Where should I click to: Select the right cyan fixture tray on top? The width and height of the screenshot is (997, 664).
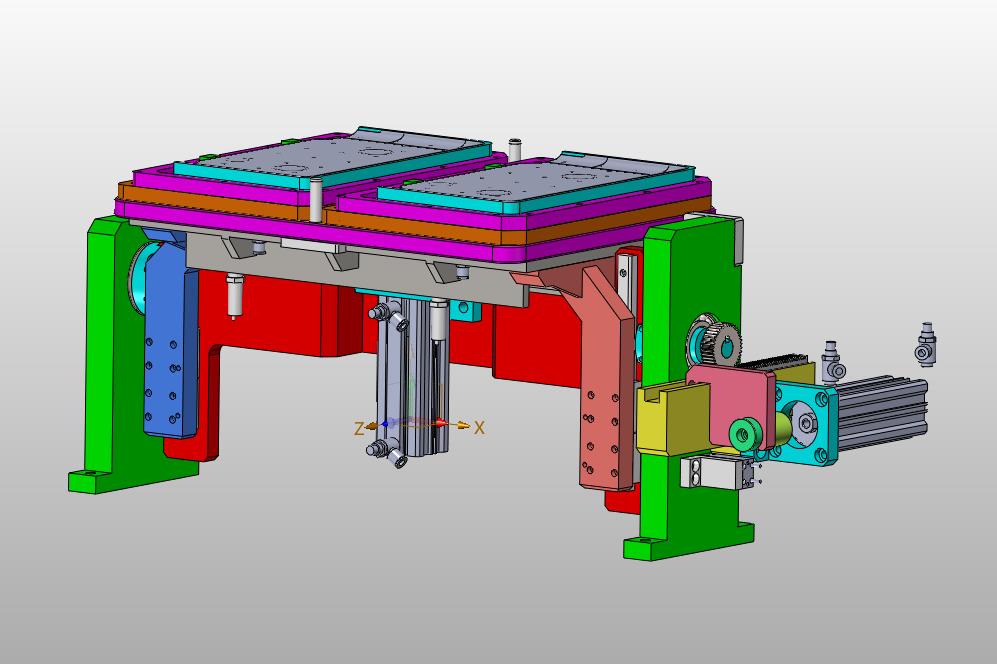[534, 184]
